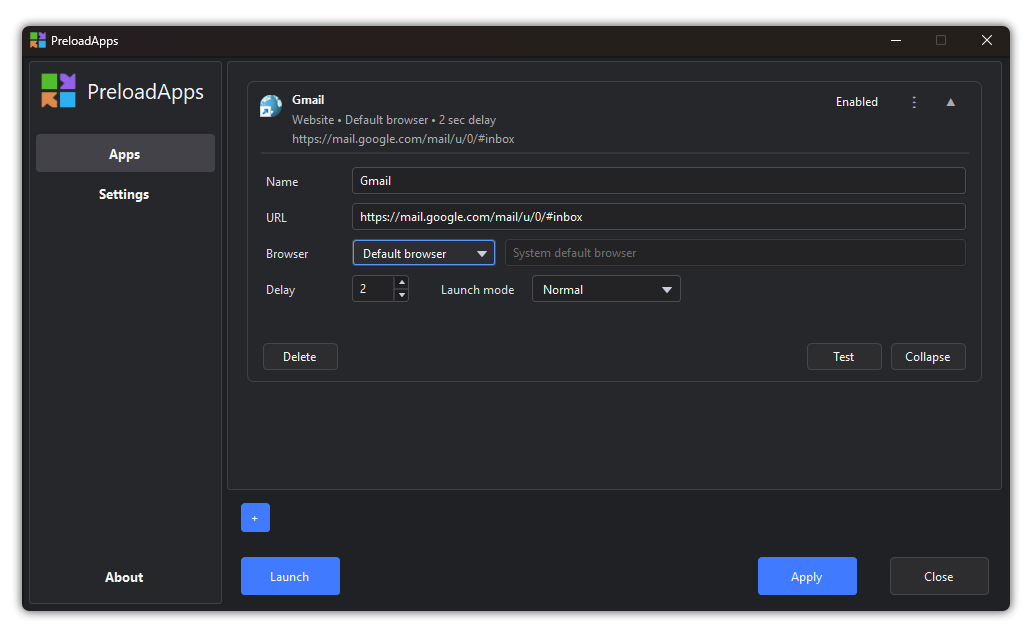Click the Launch button
1030x636 pixels.
[x=290, y=576]
